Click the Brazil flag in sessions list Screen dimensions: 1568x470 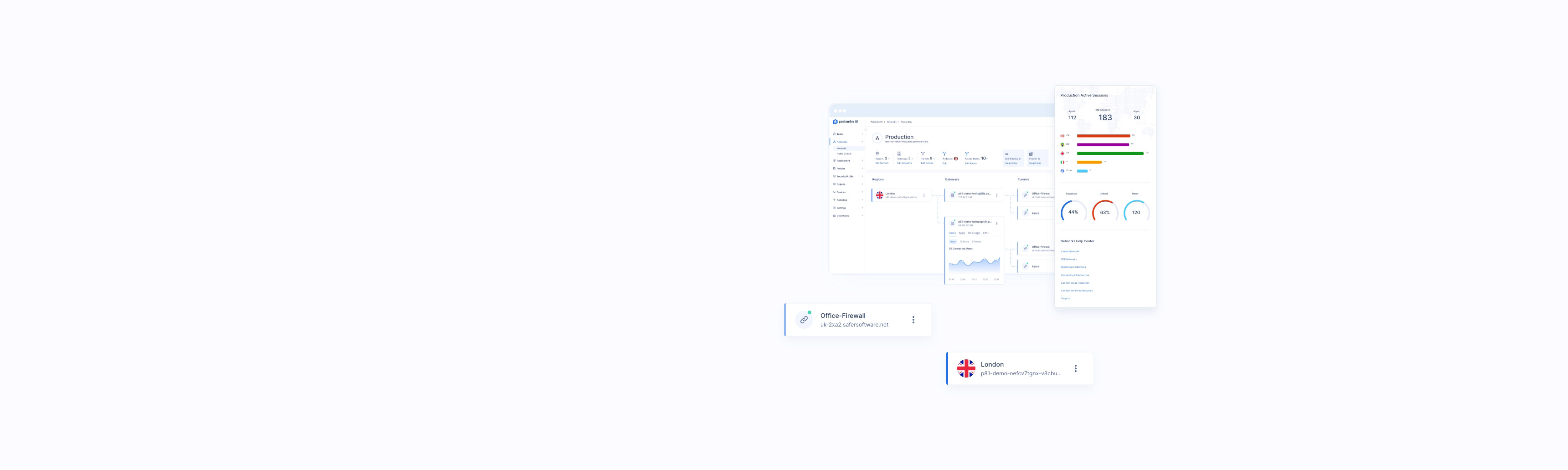(x=1062, y=145)
